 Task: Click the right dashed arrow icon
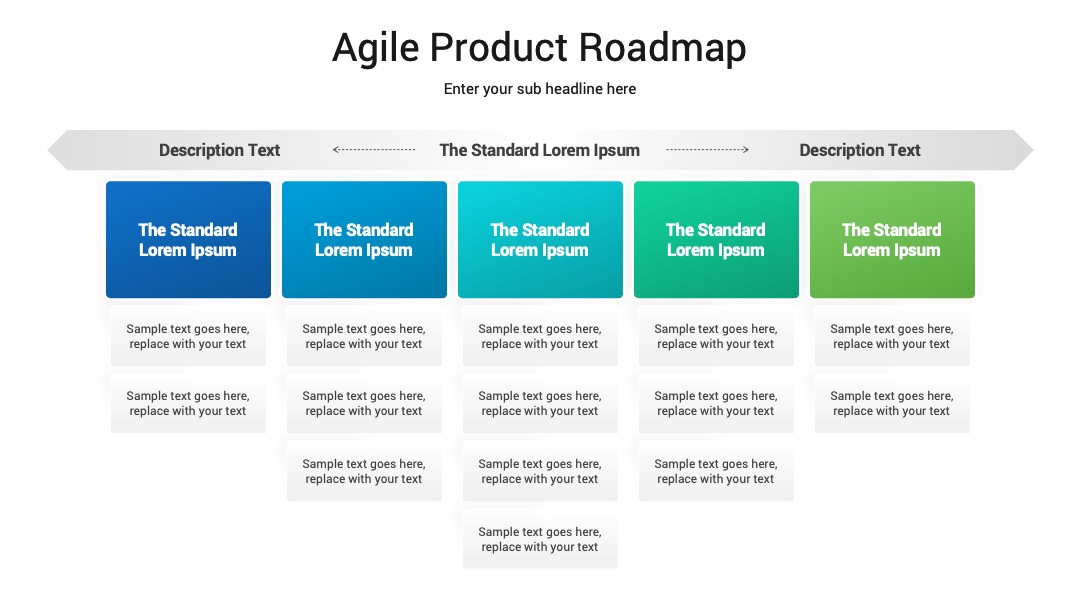coord(707,149)
